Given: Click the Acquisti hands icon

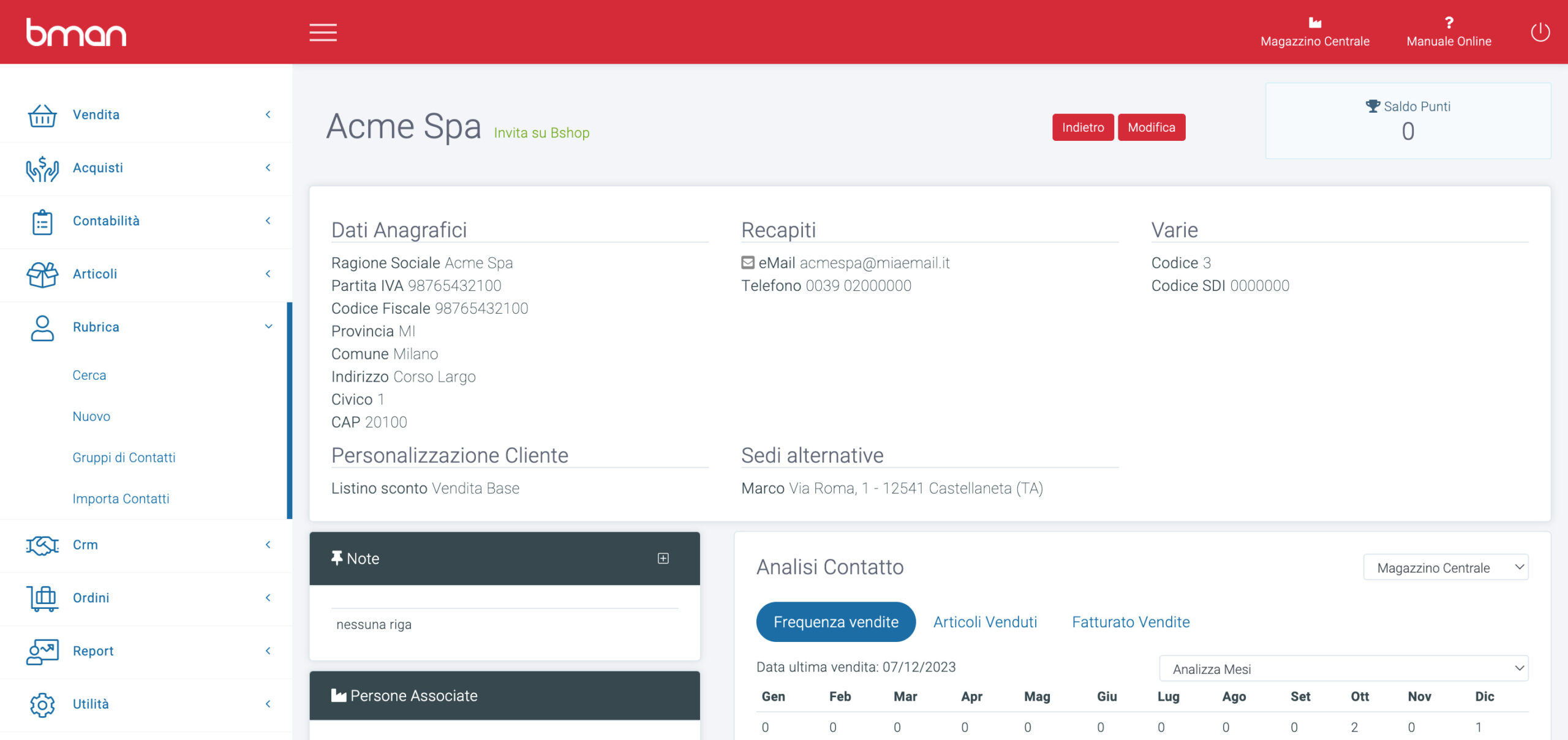Looking at the screenshot, I should [x=42, y=168].
